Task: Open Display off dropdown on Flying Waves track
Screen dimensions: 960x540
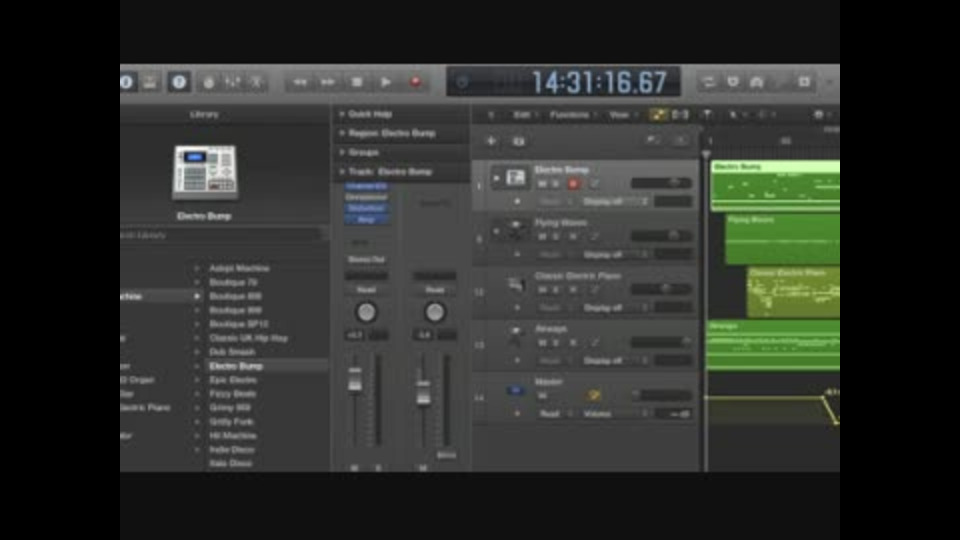Action: click(x=615, y=254)
